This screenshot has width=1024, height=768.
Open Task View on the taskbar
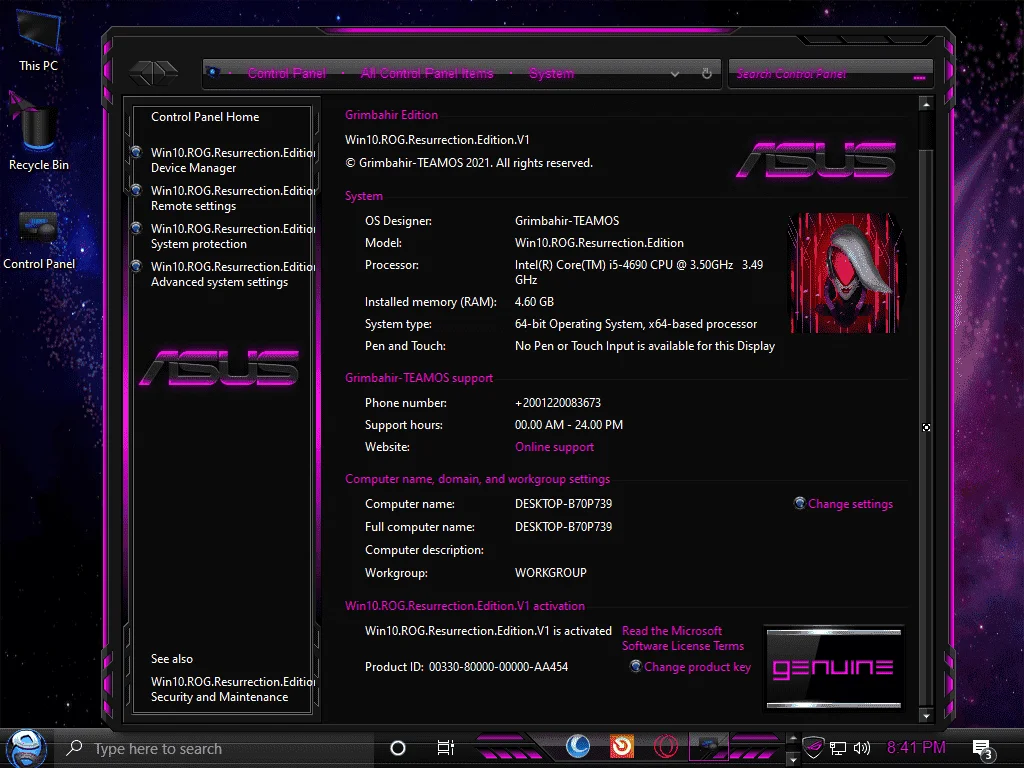tap(445, 748)
